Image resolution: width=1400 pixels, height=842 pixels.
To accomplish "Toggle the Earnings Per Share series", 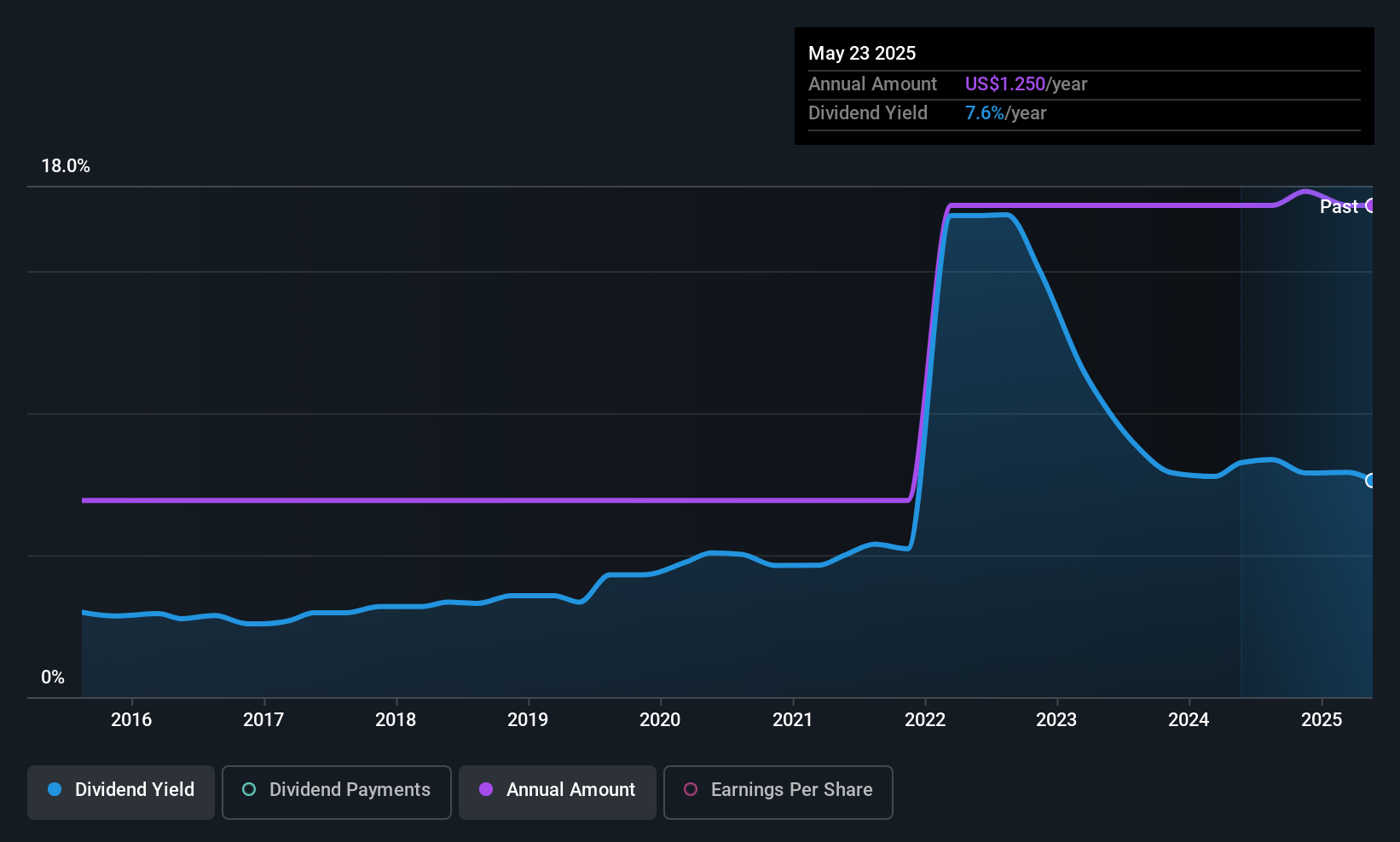I will coord(778,793).
